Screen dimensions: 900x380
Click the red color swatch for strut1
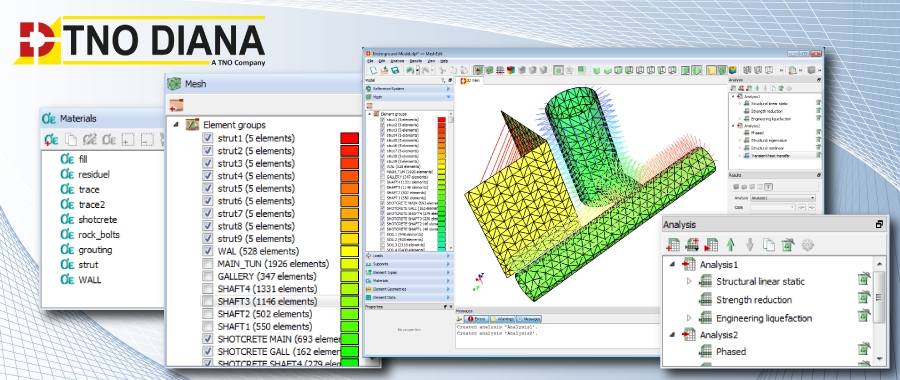click(x=350, y=138)
